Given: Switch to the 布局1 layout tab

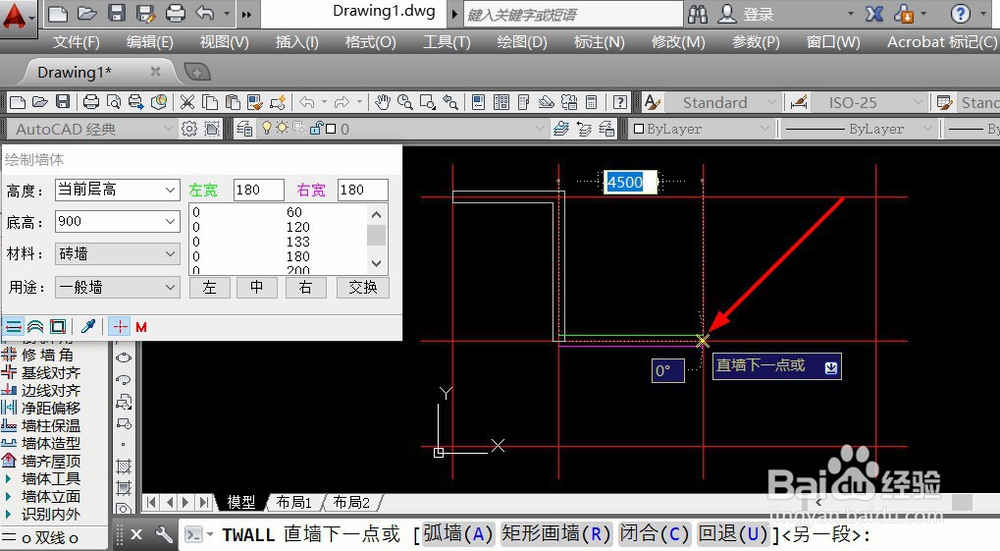Looking at the screenshot, I should click(293, 503).
